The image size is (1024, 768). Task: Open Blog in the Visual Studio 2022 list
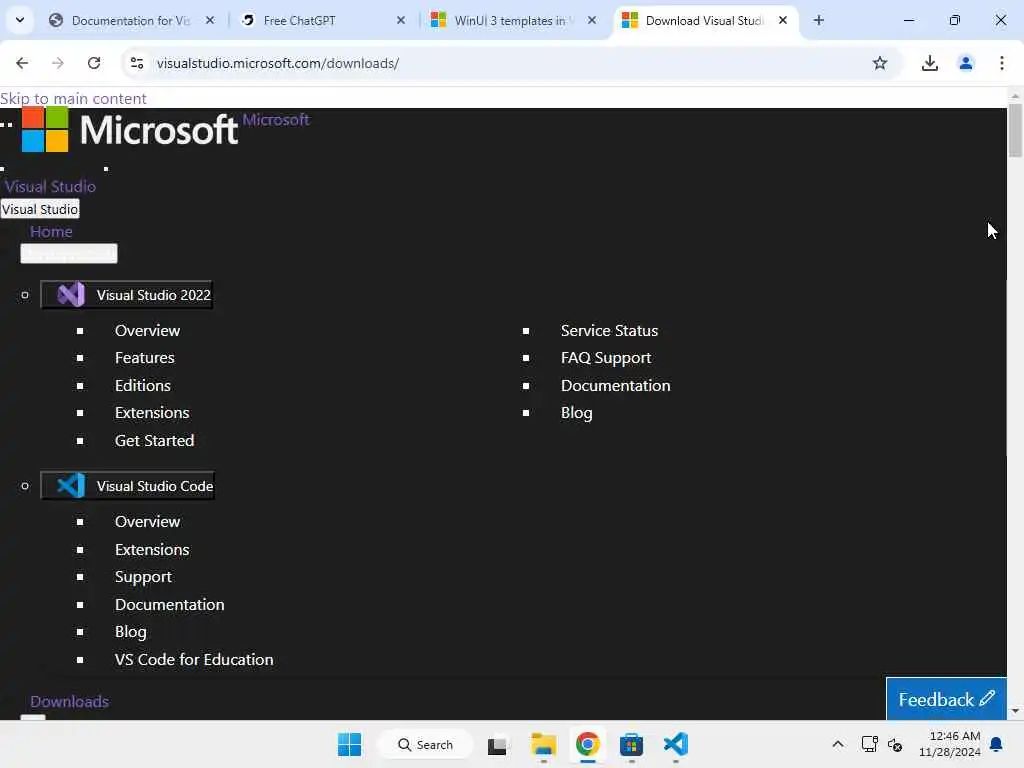577,413
